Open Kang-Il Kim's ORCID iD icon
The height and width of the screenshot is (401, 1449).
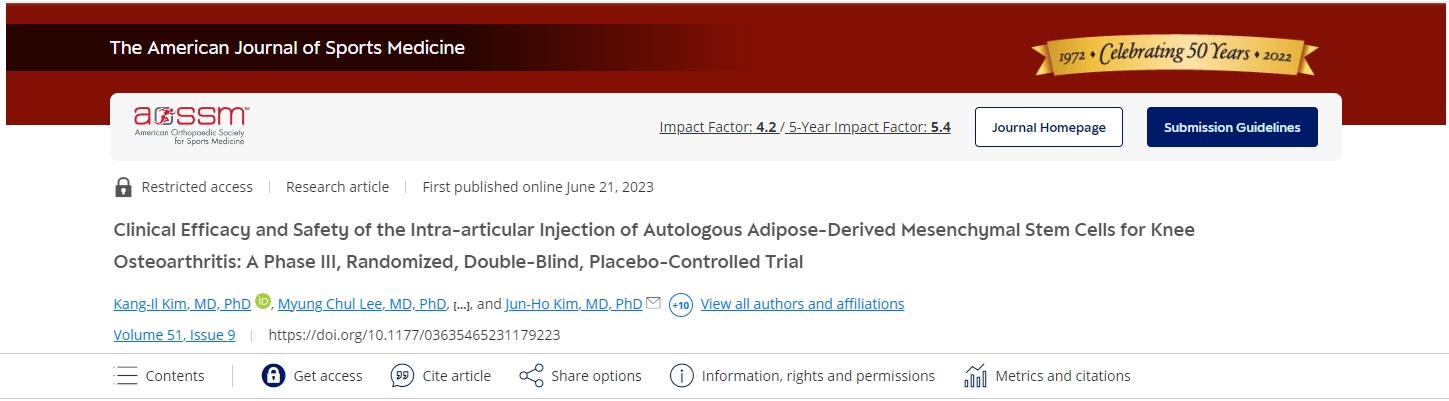pyautogui.click(x=263, y=302)
